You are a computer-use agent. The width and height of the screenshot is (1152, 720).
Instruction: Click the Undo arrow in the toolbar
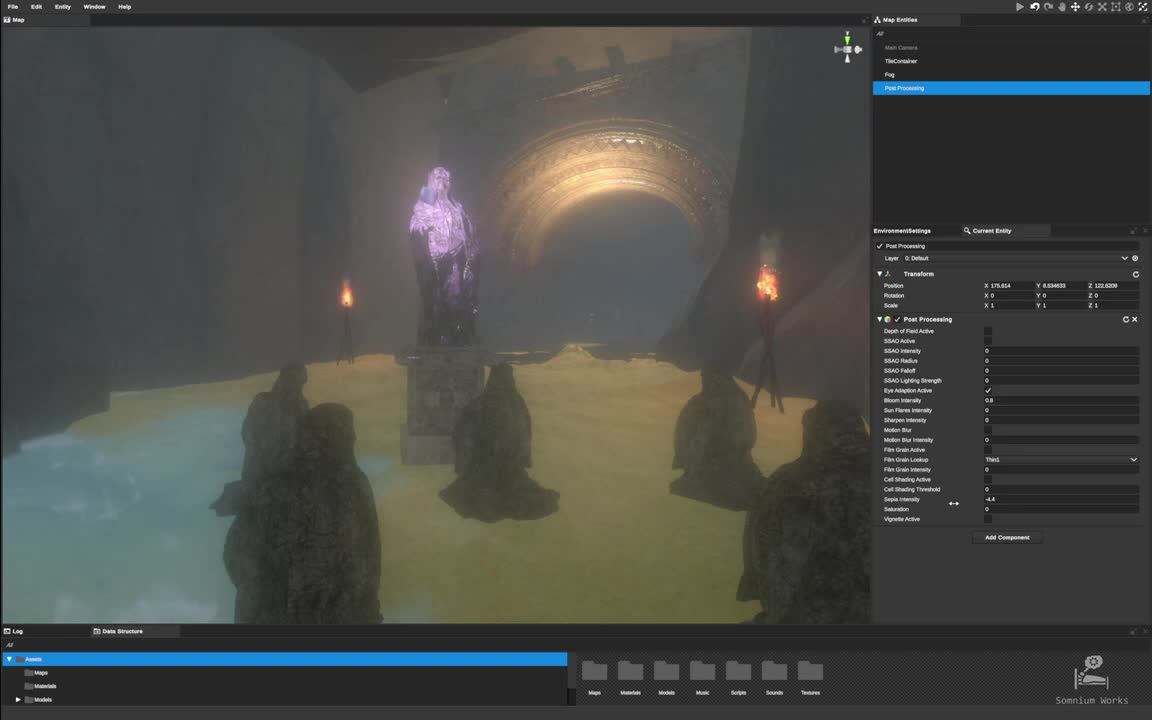(1034, 6)
